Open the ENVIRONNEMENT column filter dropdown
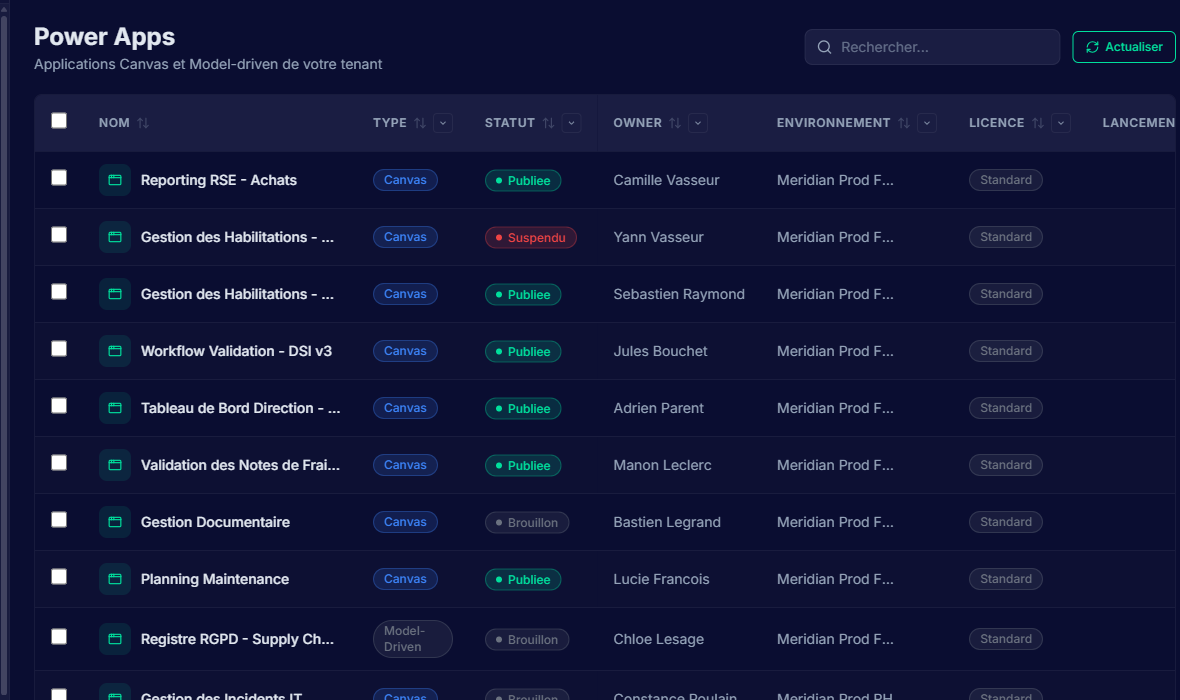This screenshot has height=700, width=1180. click(x=926, y=122)
